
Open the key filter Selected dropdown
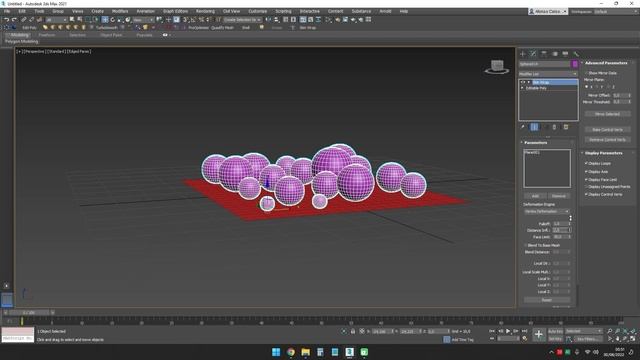584,331
